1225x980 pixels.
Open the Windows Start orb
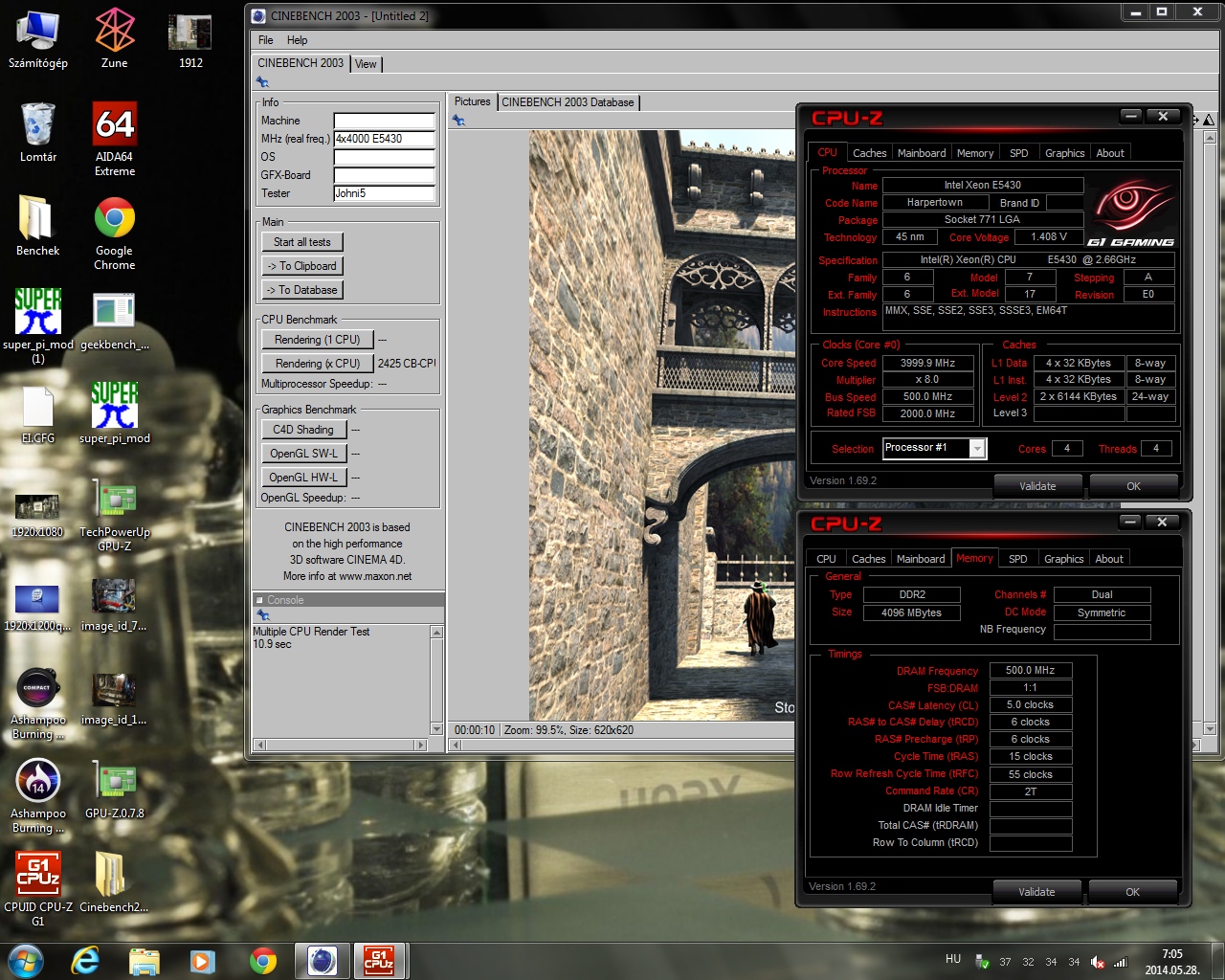[x=25, y=961]
